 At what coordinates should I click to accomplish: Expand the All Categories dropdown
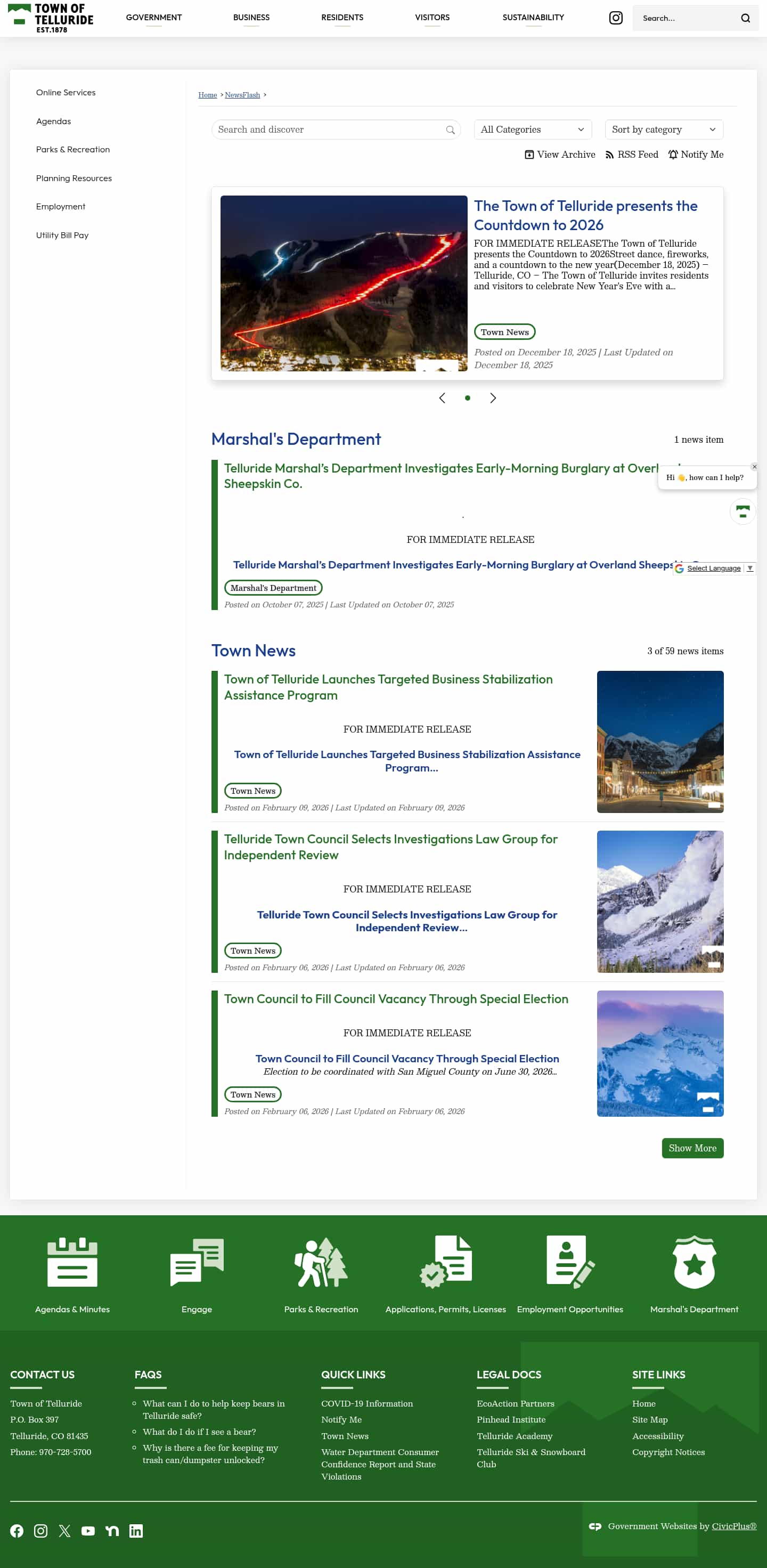533,129
